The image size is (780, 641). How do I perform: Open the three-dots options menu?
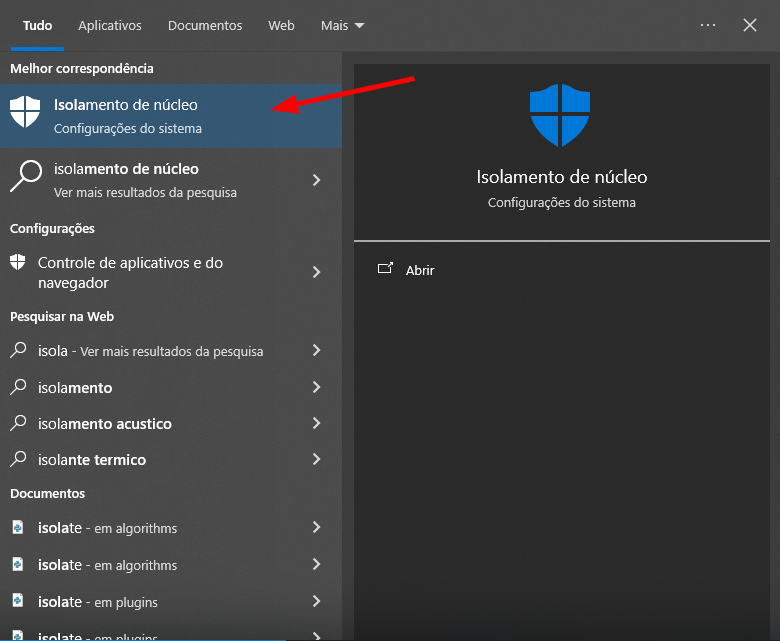pyautogui.click(x=707, y=25)
